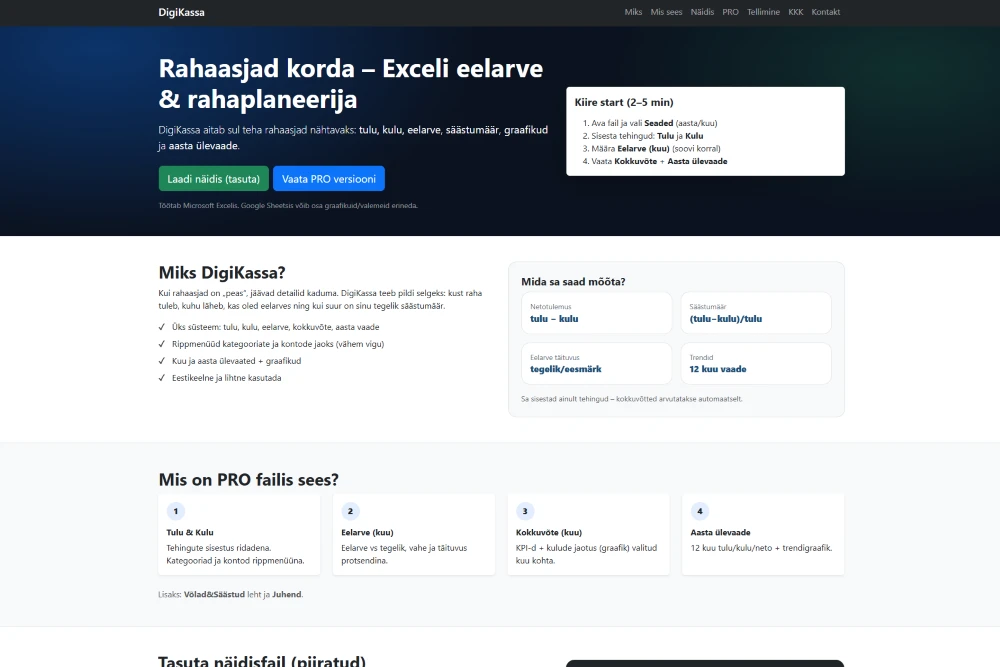Click the number 2 badge for Eelarve (kuu)
The width and height of the screenshot is (1000, 667).
tap(351, 511)
